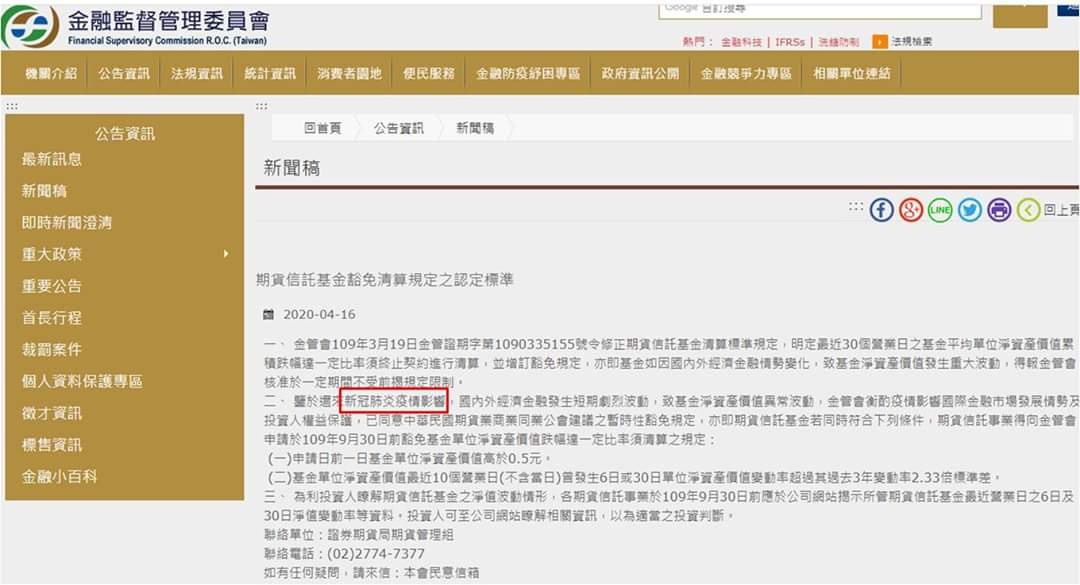1080x585 pixels.
Task: Click the FSC logo in header
Action: pyautogui.click(x=30, y=27)
